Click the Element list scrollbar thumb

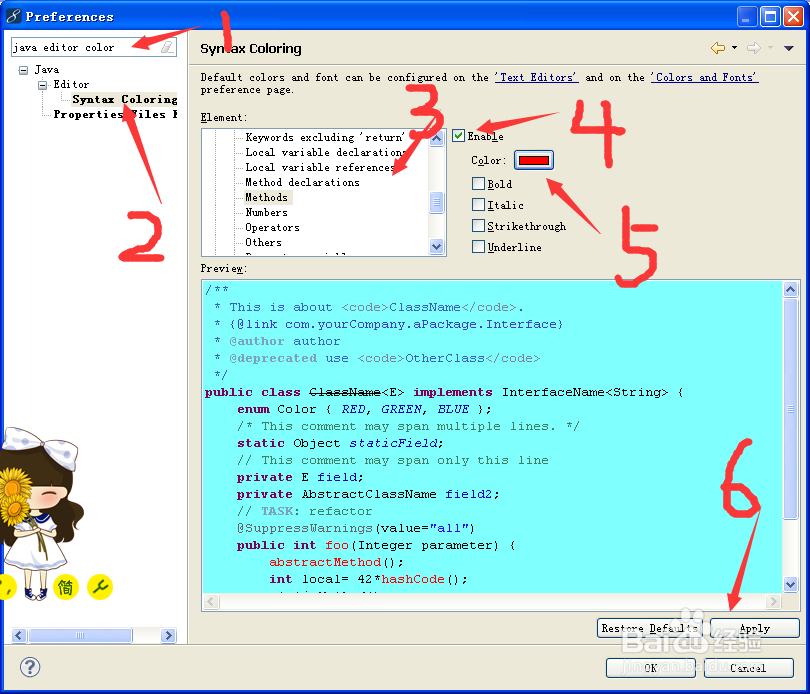click(437, 202)
